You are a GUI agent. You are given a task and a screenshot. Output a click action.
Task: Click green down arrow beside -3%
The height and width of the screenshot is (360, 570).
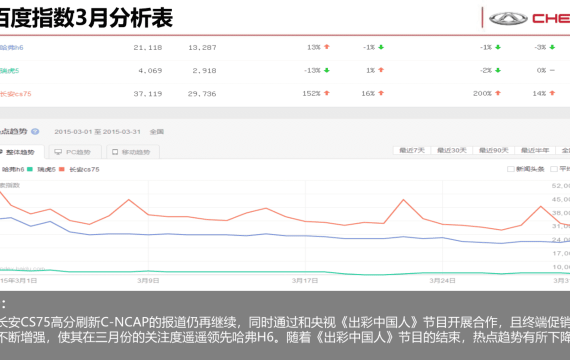pos(552,47)
